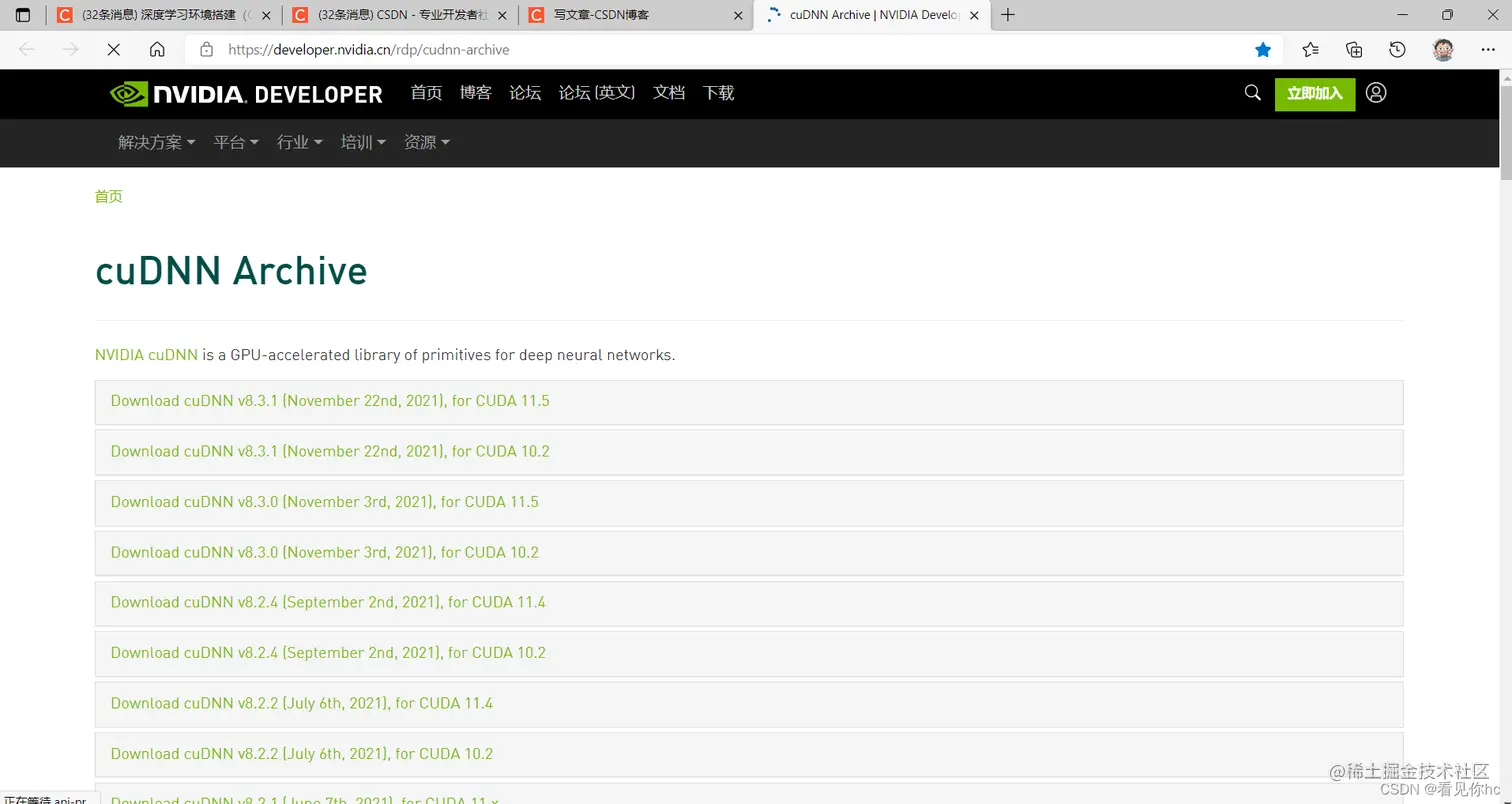Viewport: 1512px width, 804px height.
Task: Close the 深度学习环境搭建 tab
Action: [x=266, y=15]
